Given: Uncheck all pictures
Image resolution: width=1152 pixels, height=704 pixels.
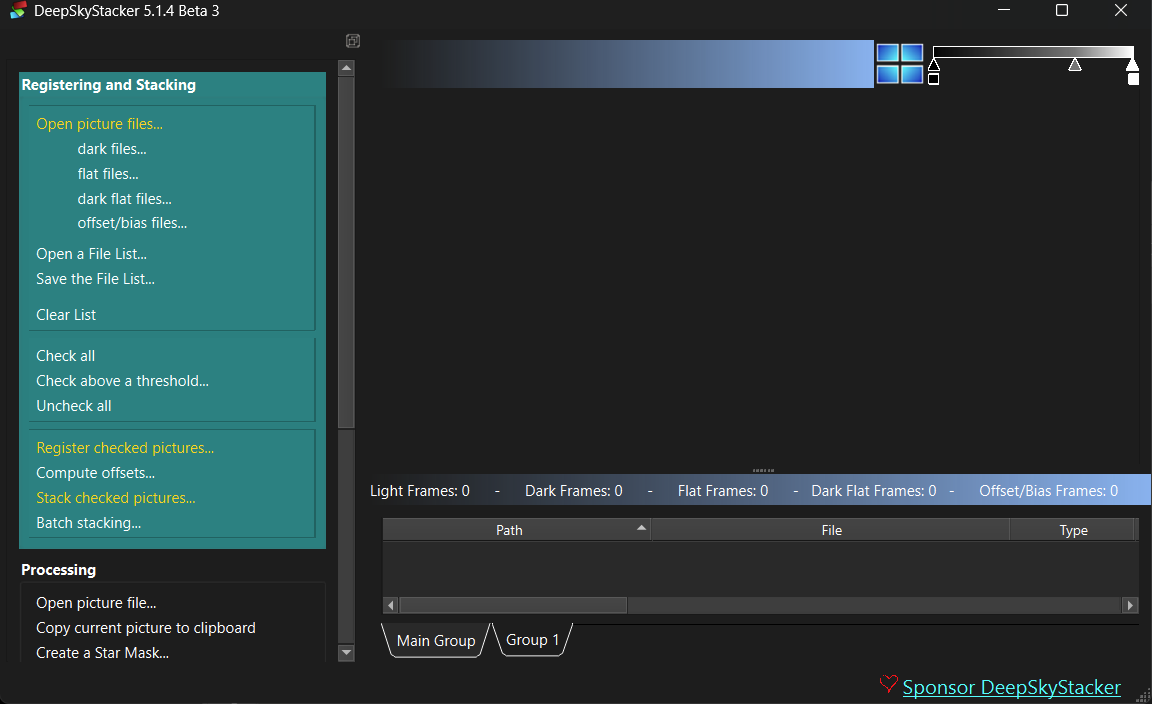Looking at the screenshot, I should tap(73, 406).
